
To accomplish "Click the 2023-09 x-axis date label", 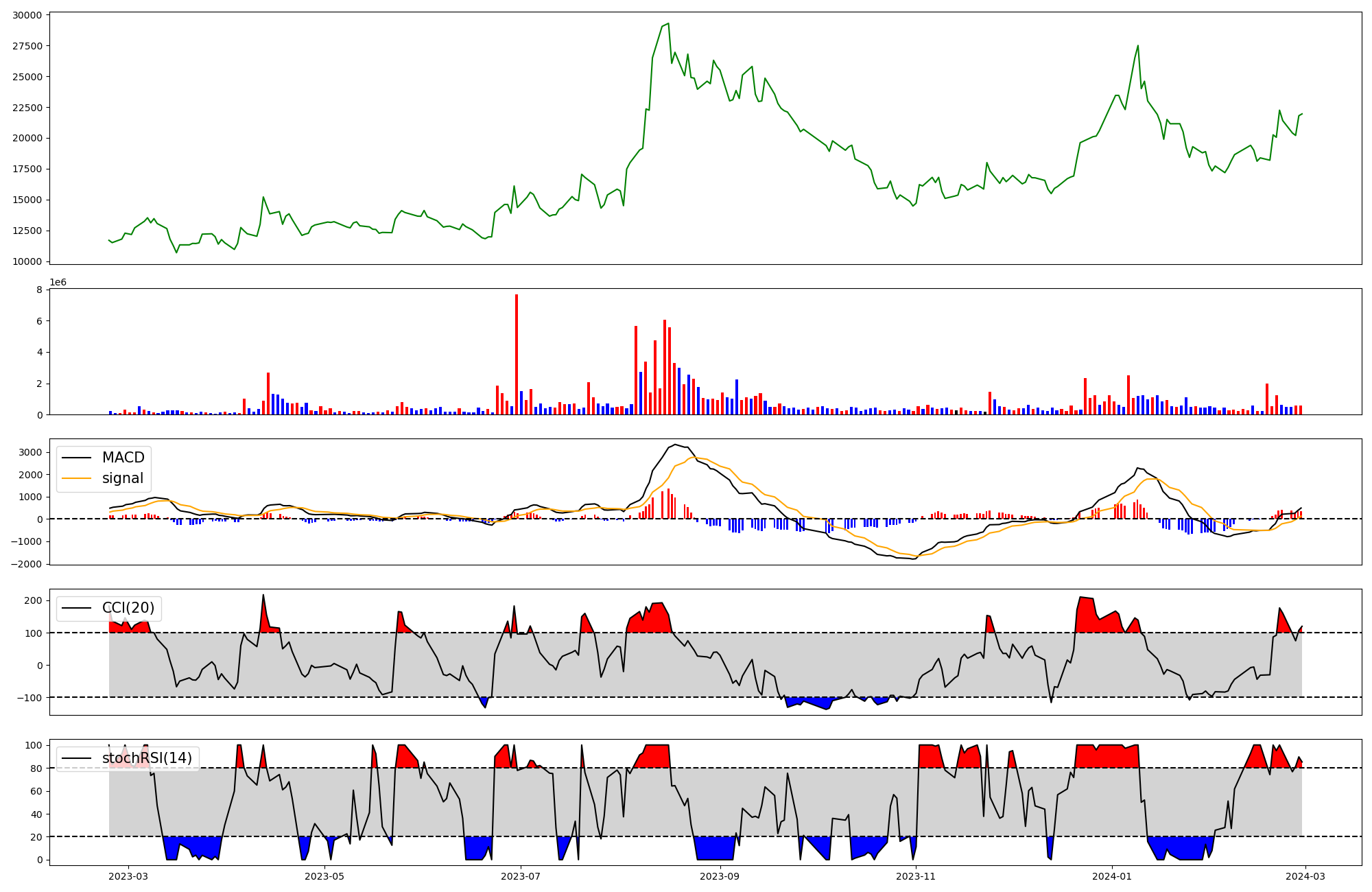I will click(720, 876).
